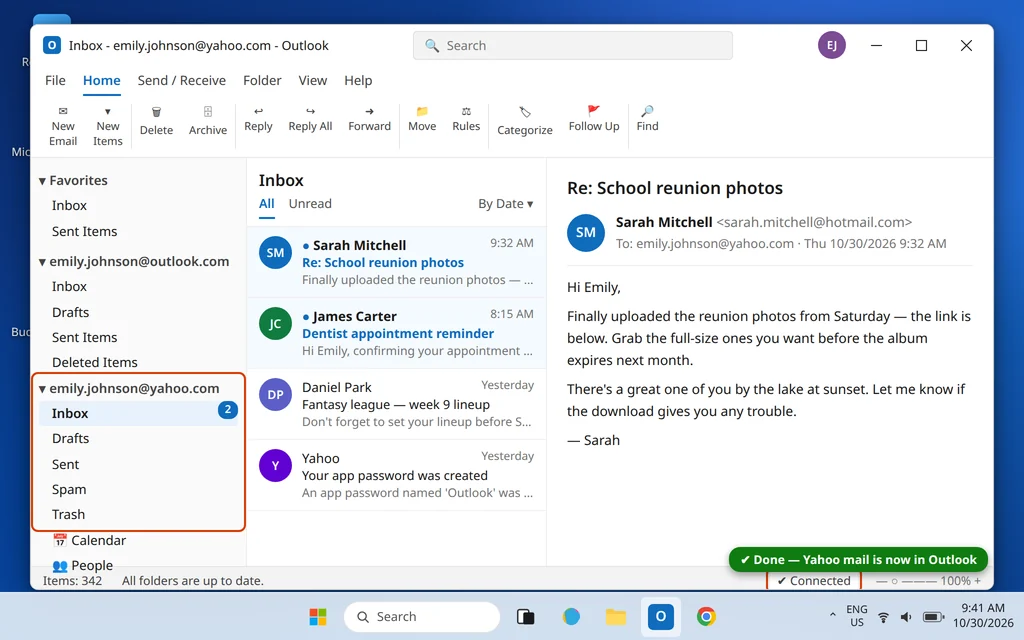This screenshot has width=1024, height=640.
Task: Open Chrome from the taskbar
Action: (706, 616)
